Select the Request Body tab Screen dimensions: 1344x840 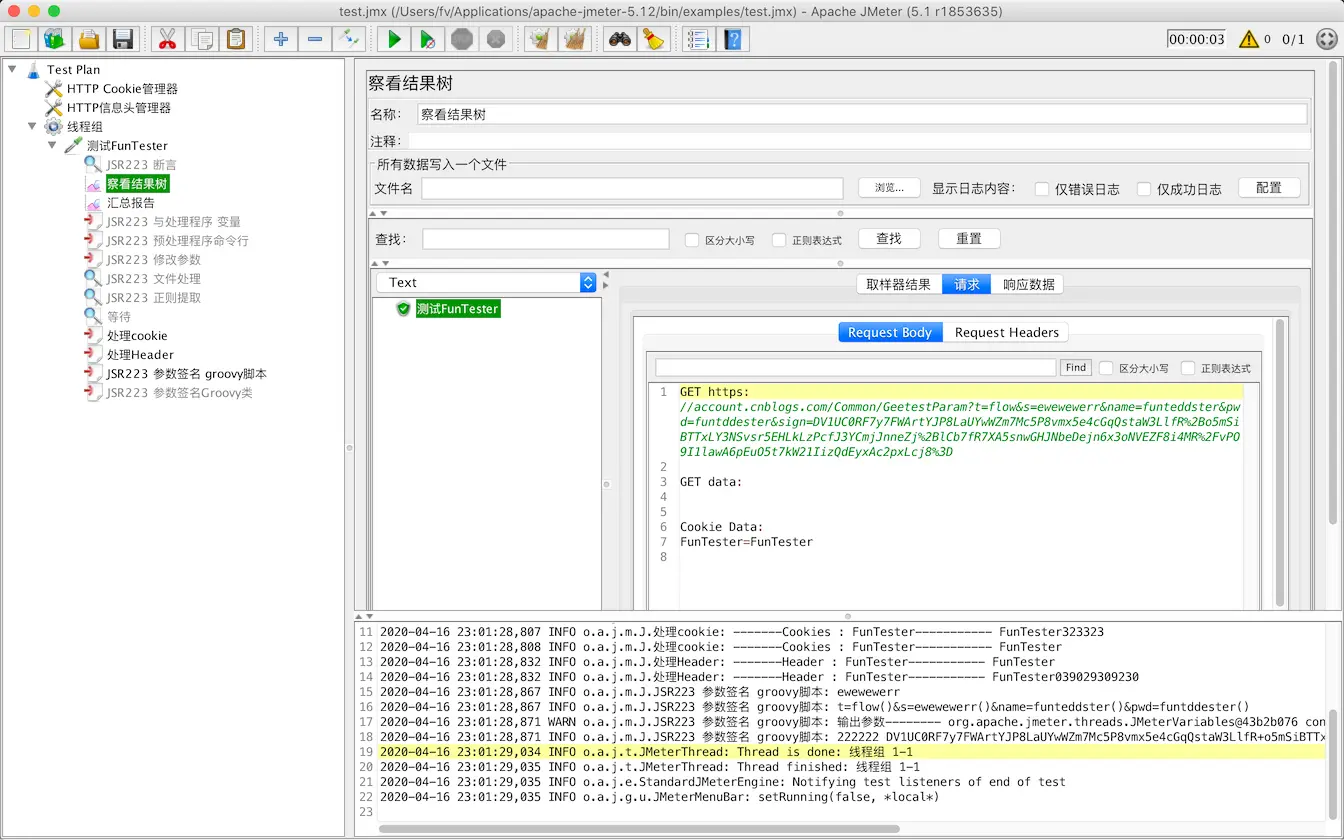[890, 332]
